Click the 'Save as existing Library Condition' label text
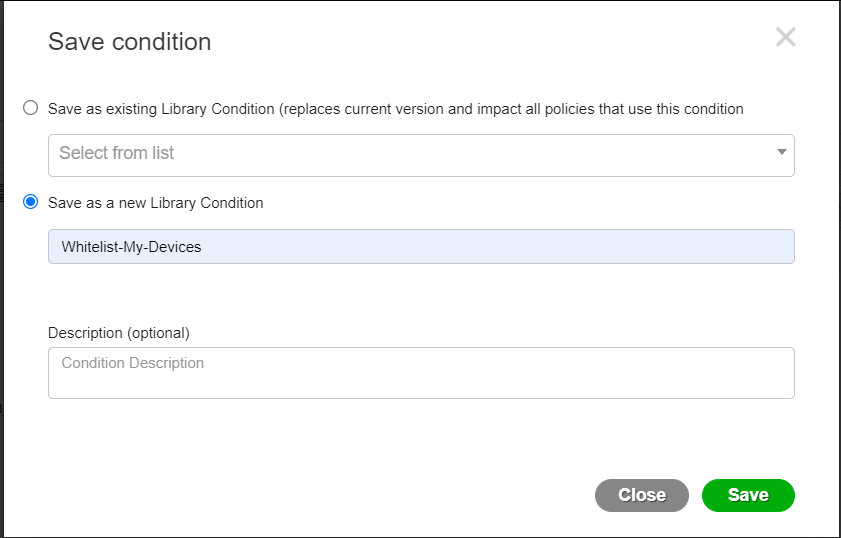This screenshot has width=841, height=538. click(x=161, y=109)
